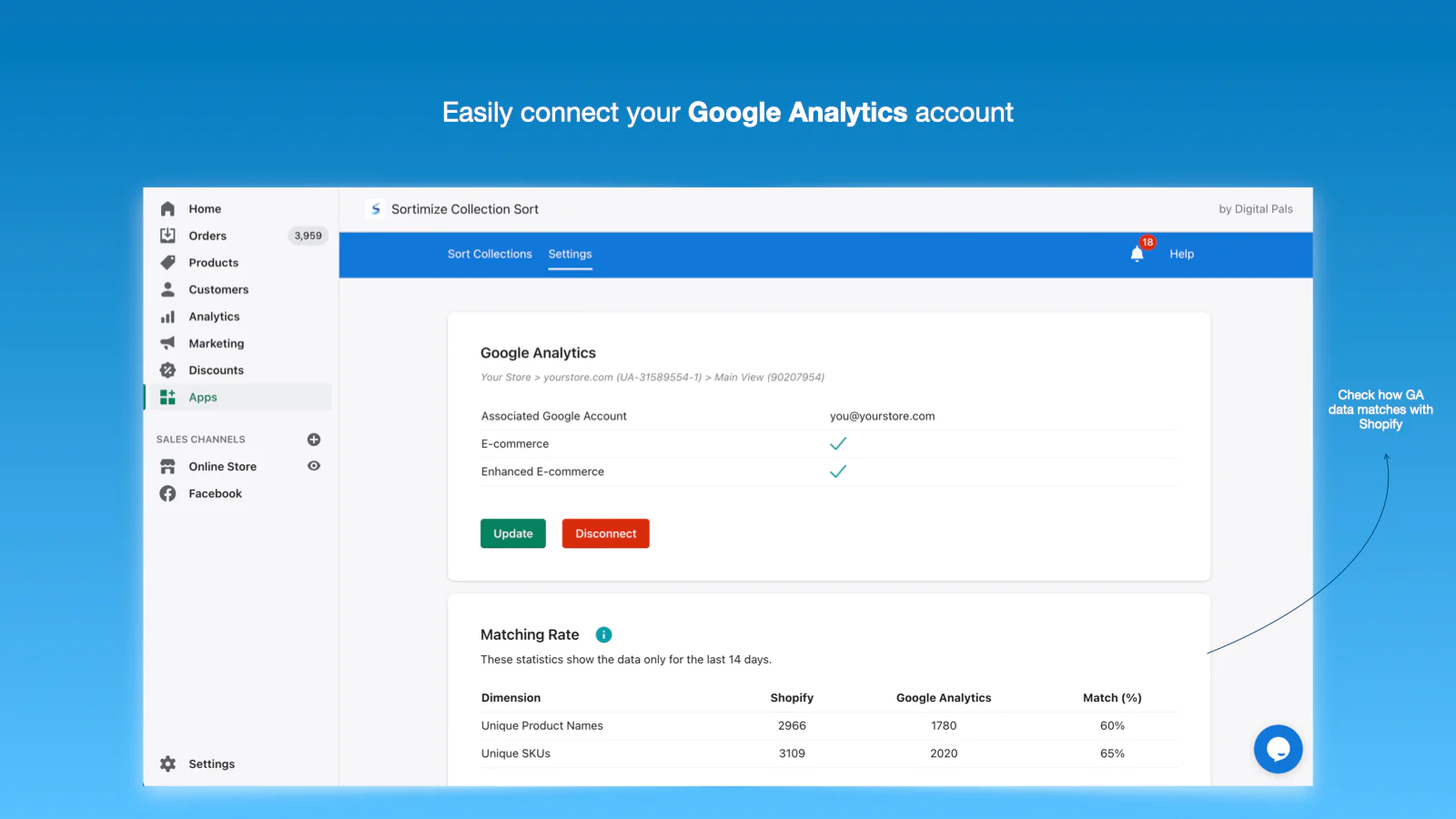The width and height of the screenshot is (1456, 819).
Task: Click the Sortimize app logo icon
Action: [x=376, y=209]
